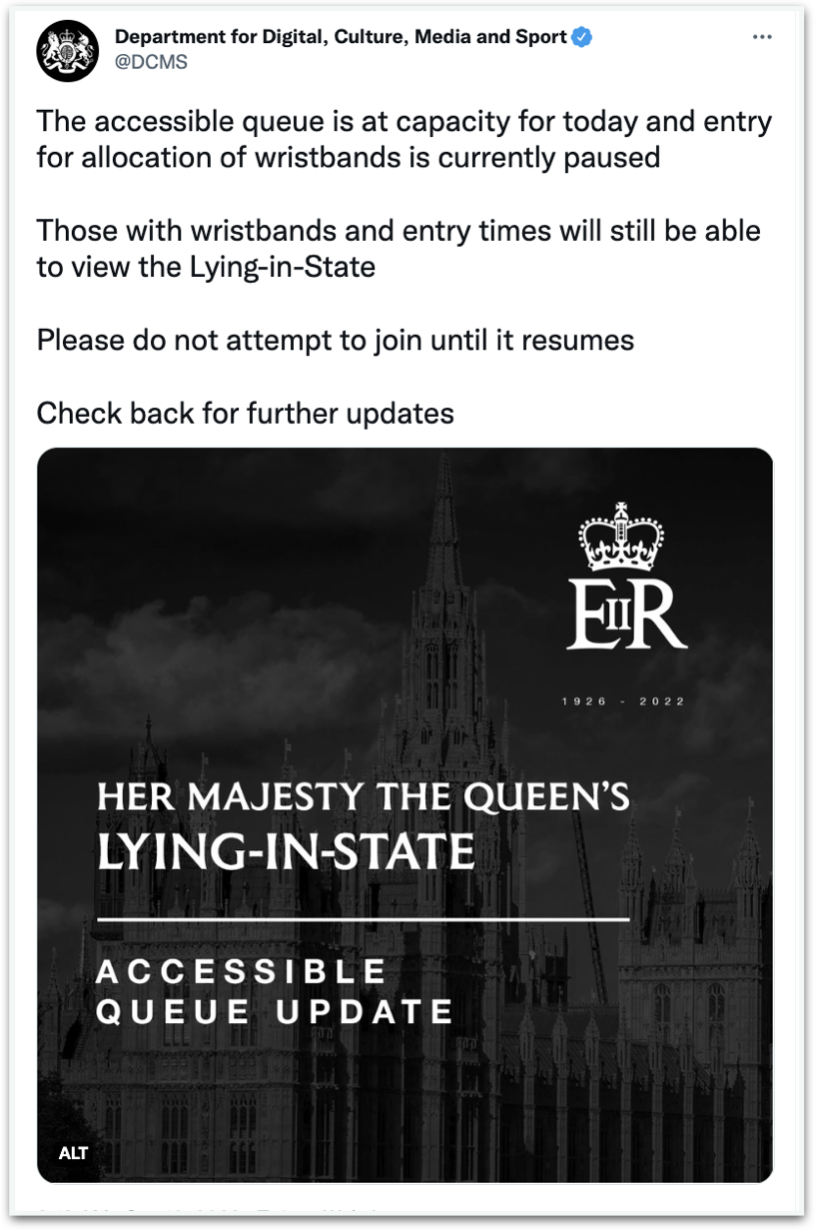
Task: Click the DCMS royal crest profile avatar
Action: pos(68,50)
